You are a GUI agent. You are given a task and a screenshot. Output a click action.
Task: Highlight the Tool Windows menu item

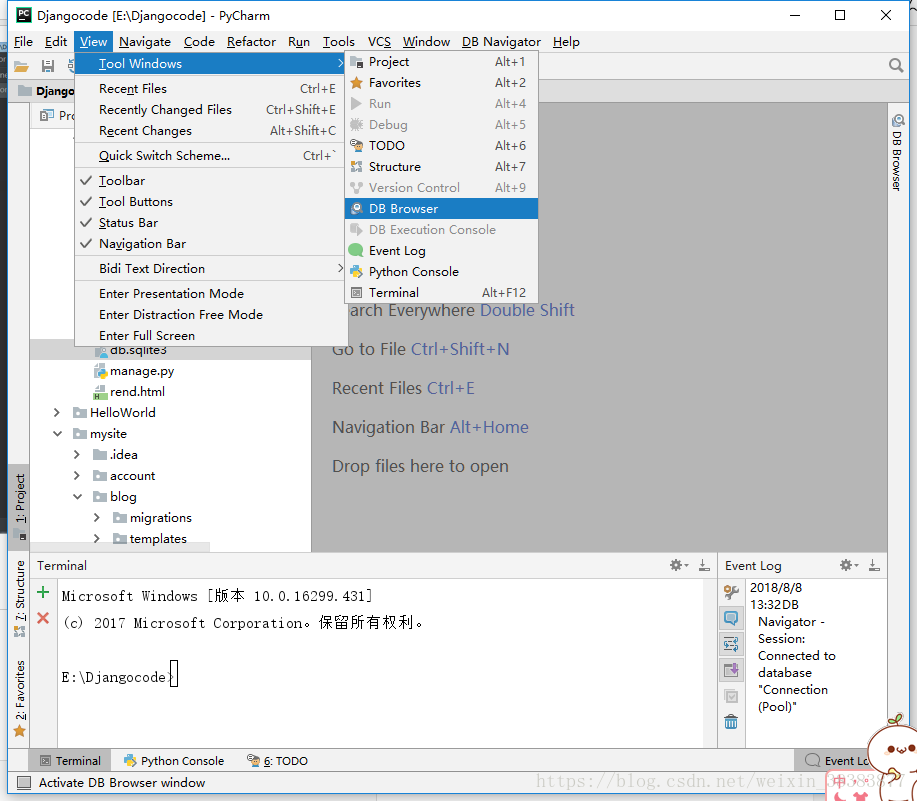pyautogui.click(x=211, y=64)
